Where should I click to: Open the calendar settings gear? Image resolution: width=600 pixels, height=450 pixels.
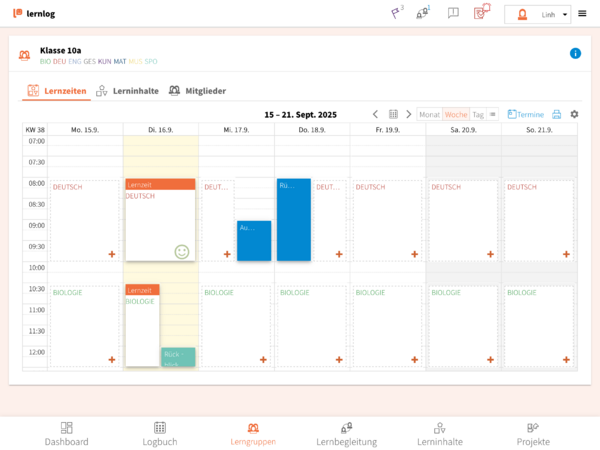point(574,114)
